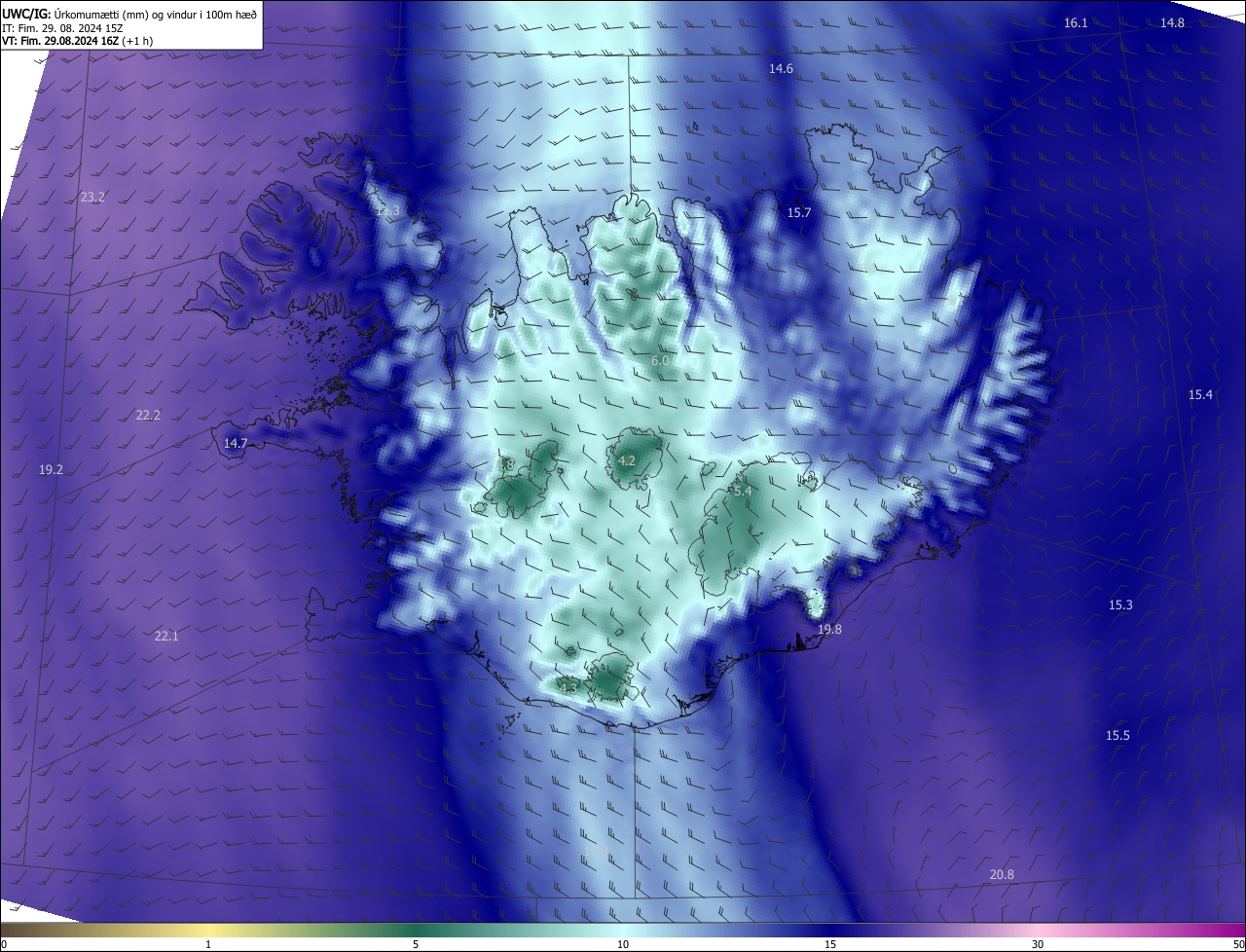Select the 19.2 value label
1246x952 pixels.
pos(51,469)
